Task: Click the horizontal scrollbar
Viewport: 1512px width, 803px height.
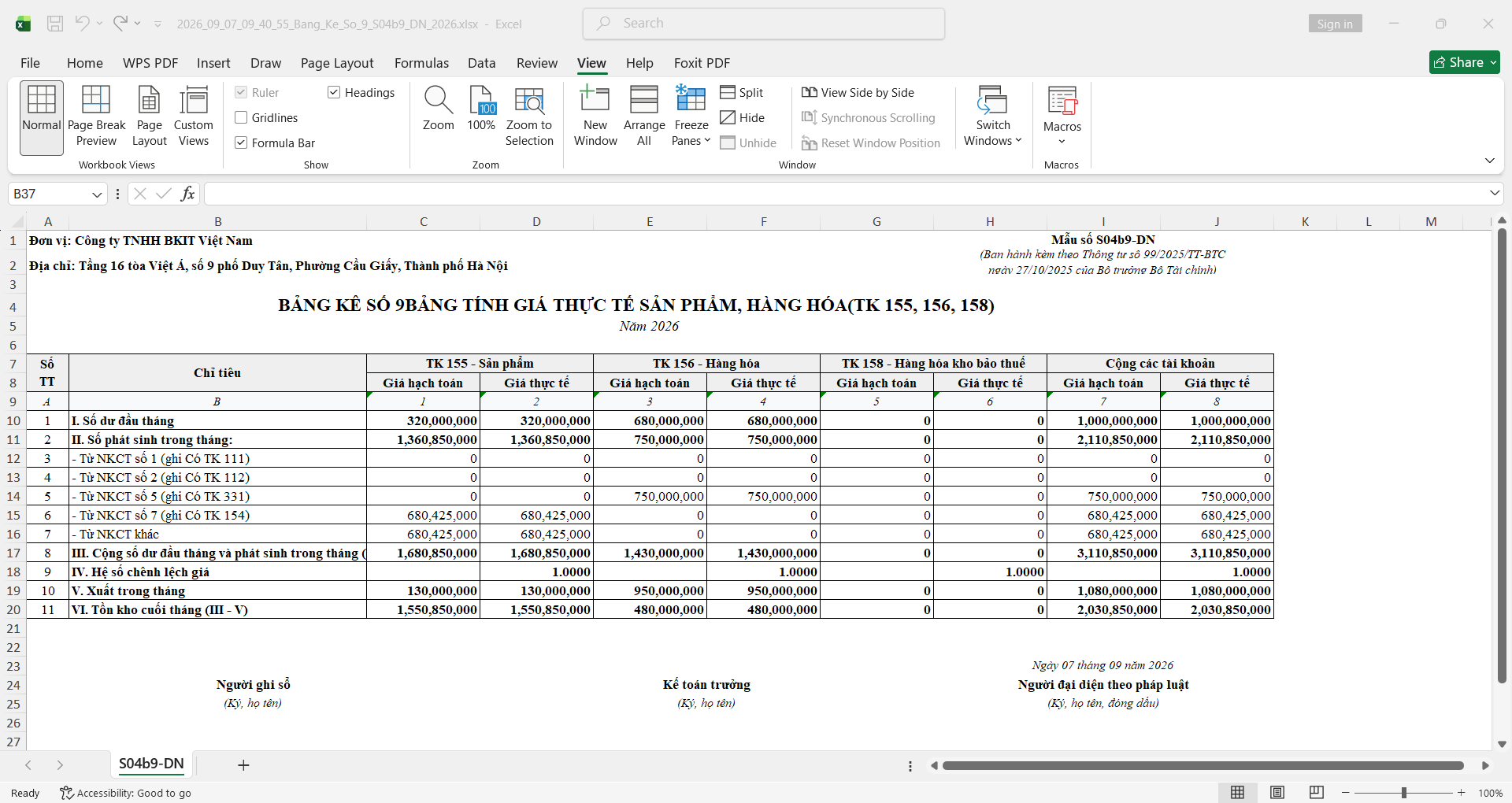Action: (1203, 765)
